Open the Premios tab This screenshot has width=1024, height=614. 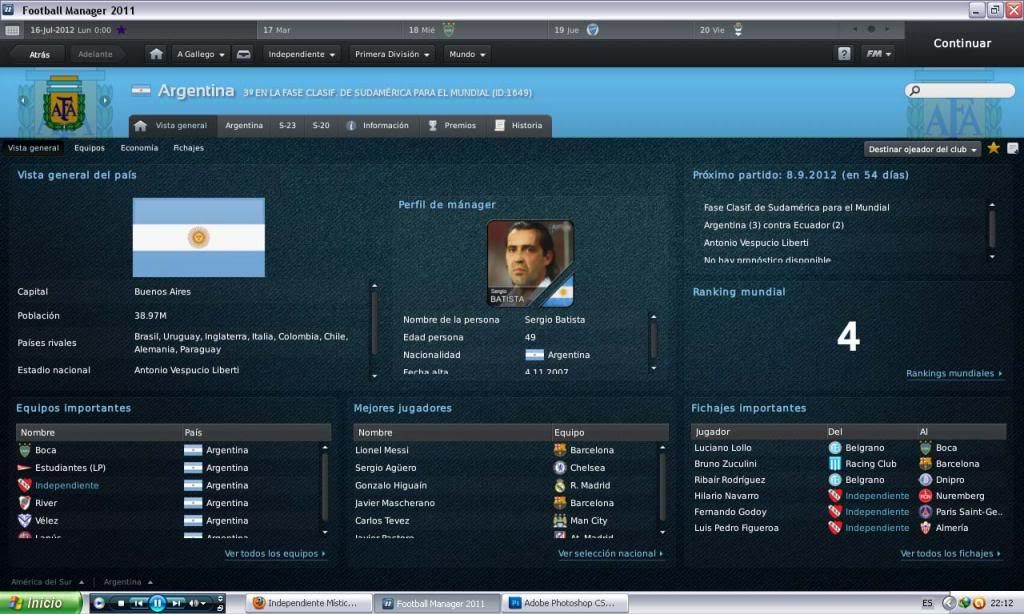[x=452, y=125]
